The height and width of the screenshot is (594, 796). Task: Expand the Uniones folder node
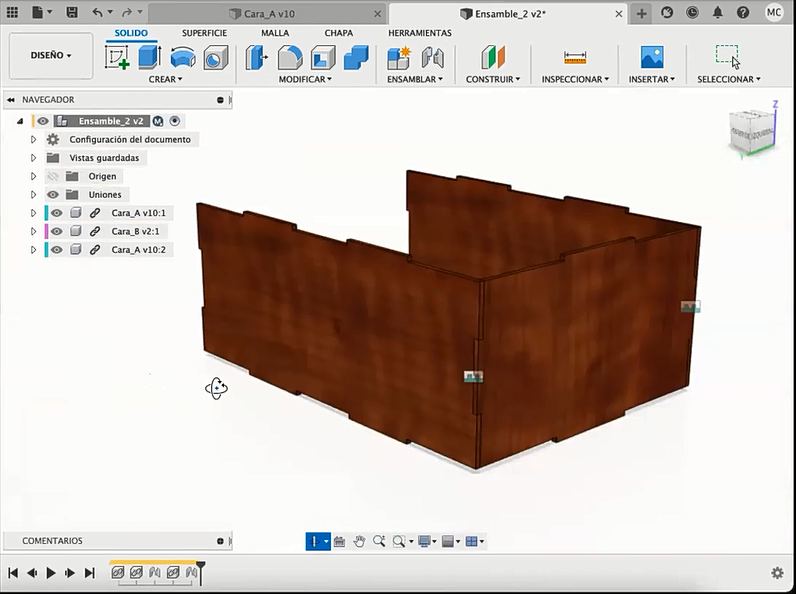coord(34,194)
